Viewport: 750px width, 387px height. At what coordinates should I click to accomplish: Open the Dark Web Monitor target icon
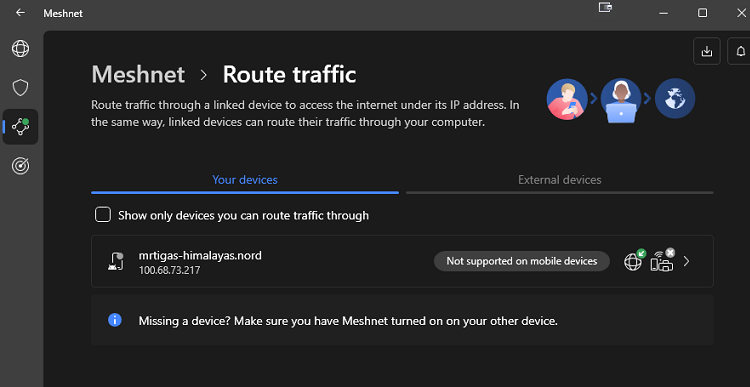pos(21,166)
